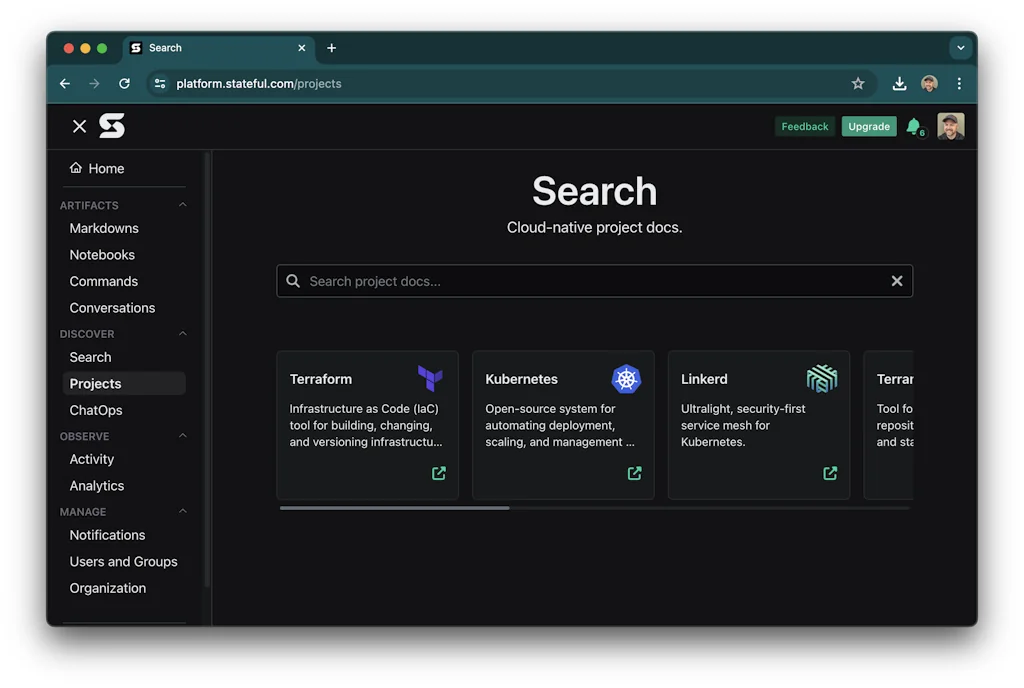
Task: Collapse the DISCOVER section
Action: [181, 333]
